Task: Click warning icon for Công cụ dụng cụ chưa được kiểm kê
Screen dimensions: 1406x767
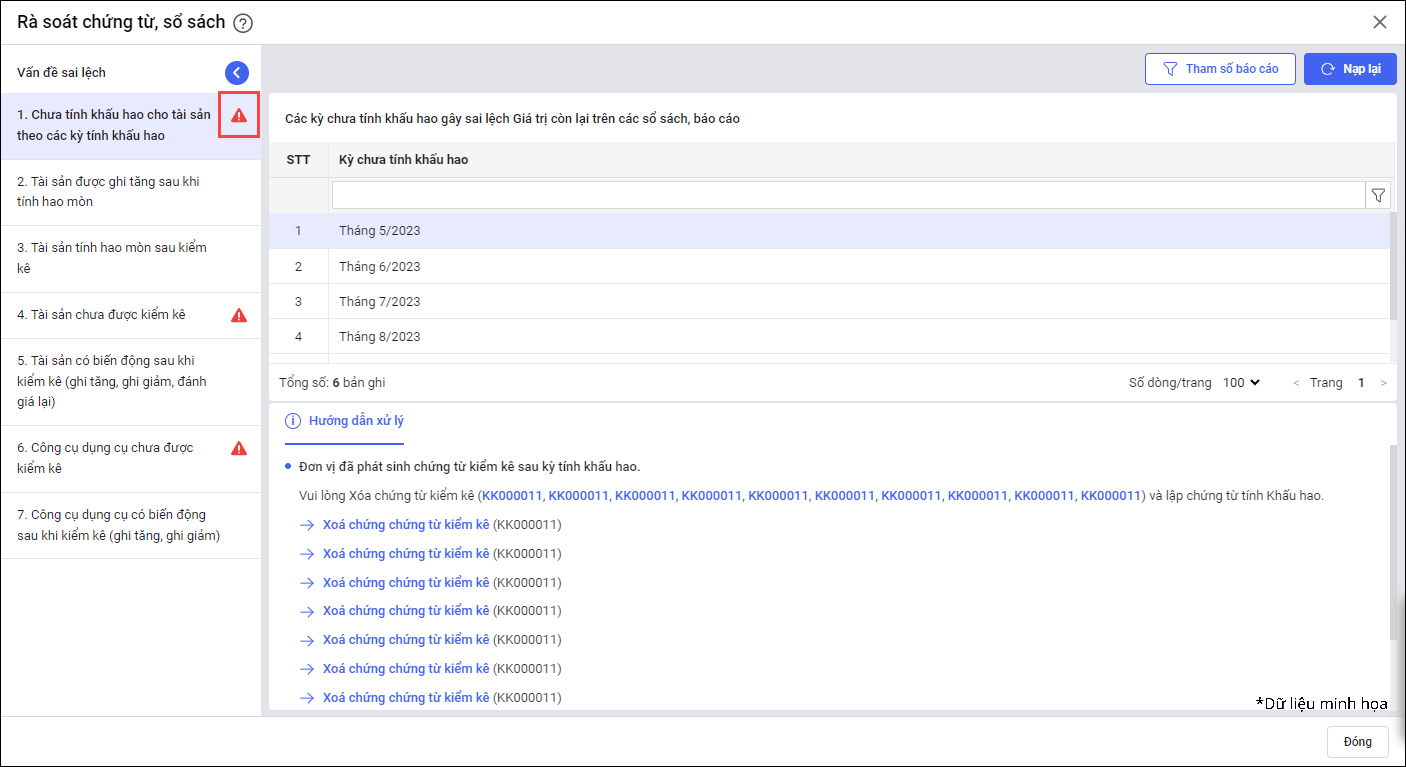Action: [x=239, y=448]
